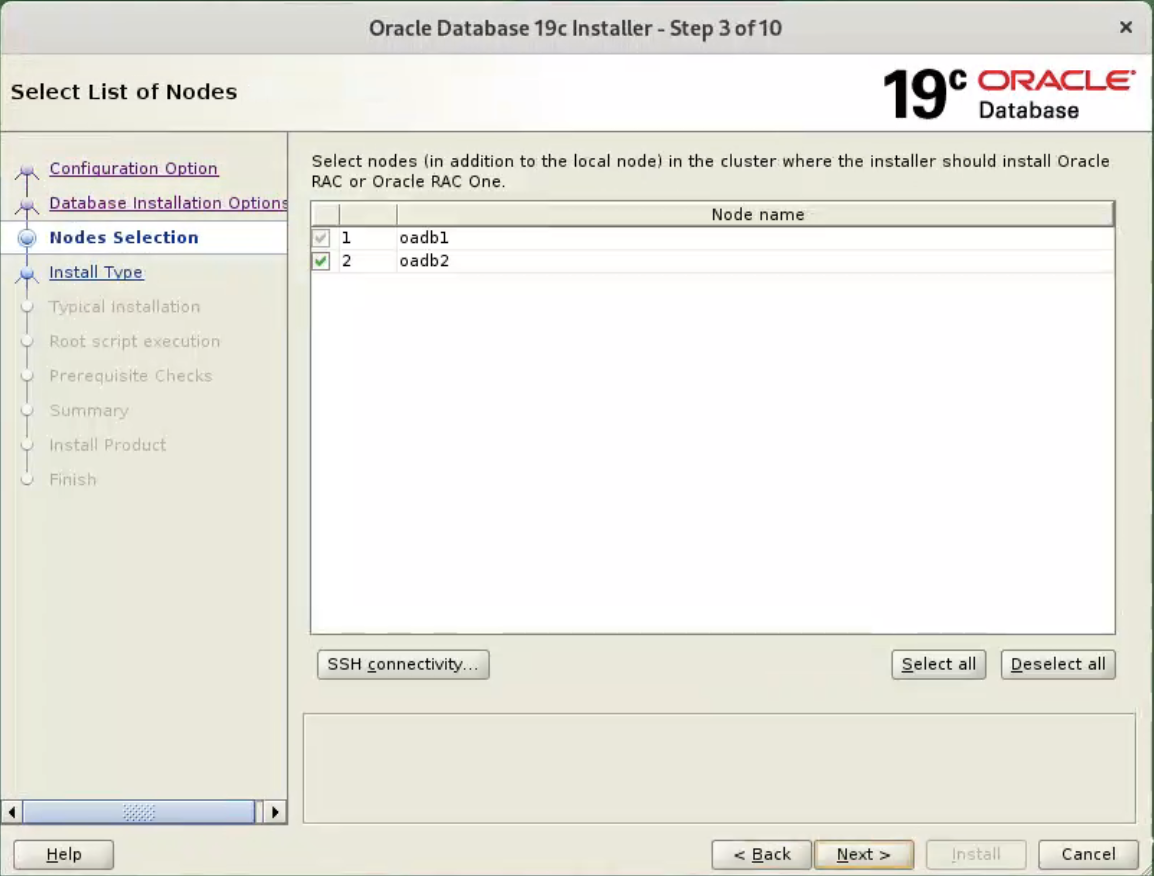Open the Configuration Option step
1154x876 pixels.
(x=133, y=168)
